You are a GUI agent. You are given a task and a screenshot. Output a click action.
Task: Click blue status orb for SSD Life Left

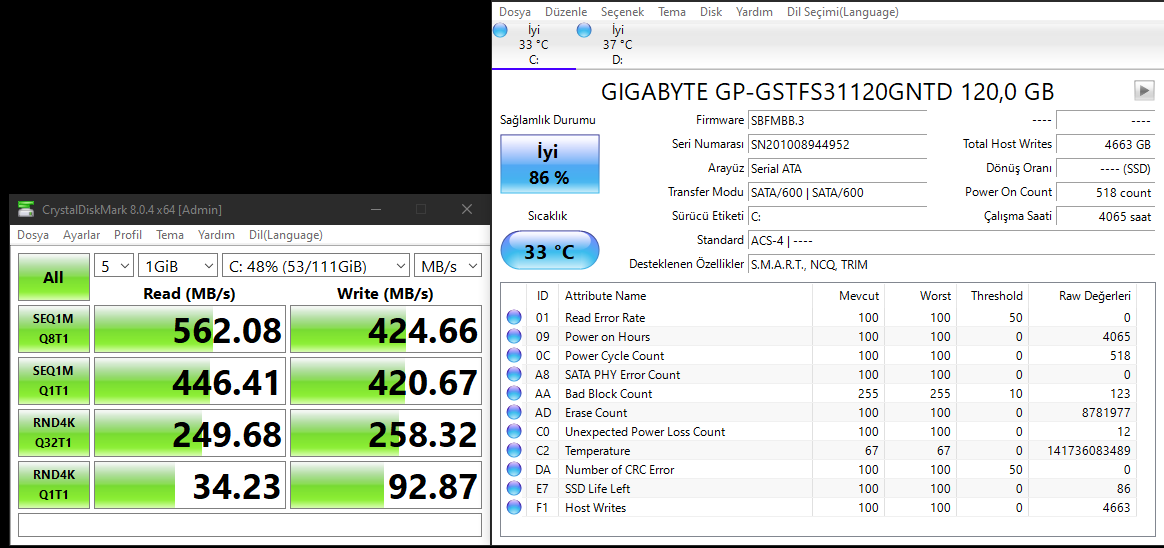514,489
